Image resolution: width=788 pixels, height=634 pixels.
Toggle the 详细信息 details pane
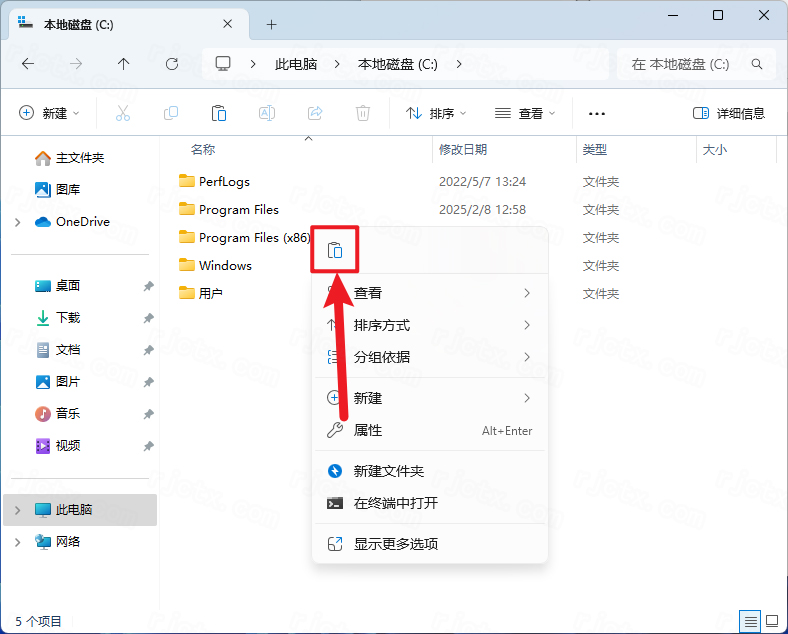(x=729, y=114)
